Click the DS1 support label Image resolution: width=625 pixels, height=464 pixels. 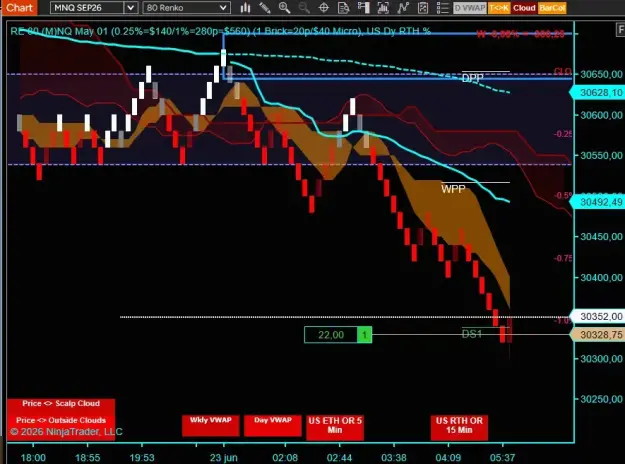[x=472, y=334]
